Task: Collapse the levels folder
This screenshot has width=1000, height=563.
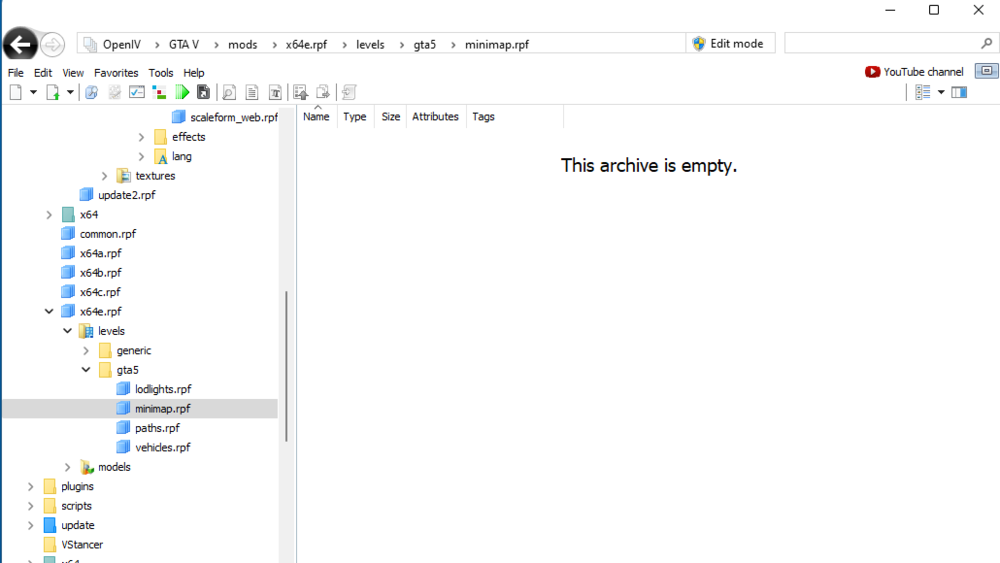Action: (68, 331)
